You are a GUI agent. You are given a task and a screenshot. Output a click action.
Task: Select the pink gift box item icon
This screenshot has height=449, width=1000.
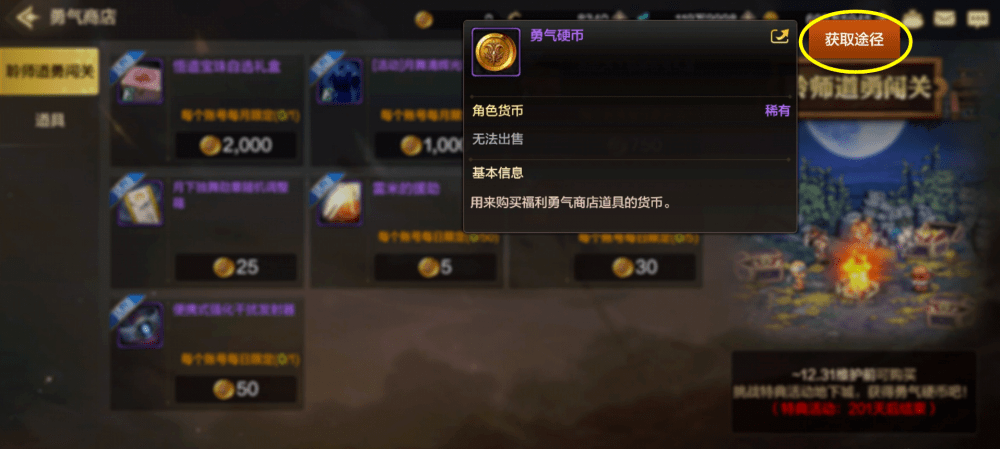(x=140, y=82)
